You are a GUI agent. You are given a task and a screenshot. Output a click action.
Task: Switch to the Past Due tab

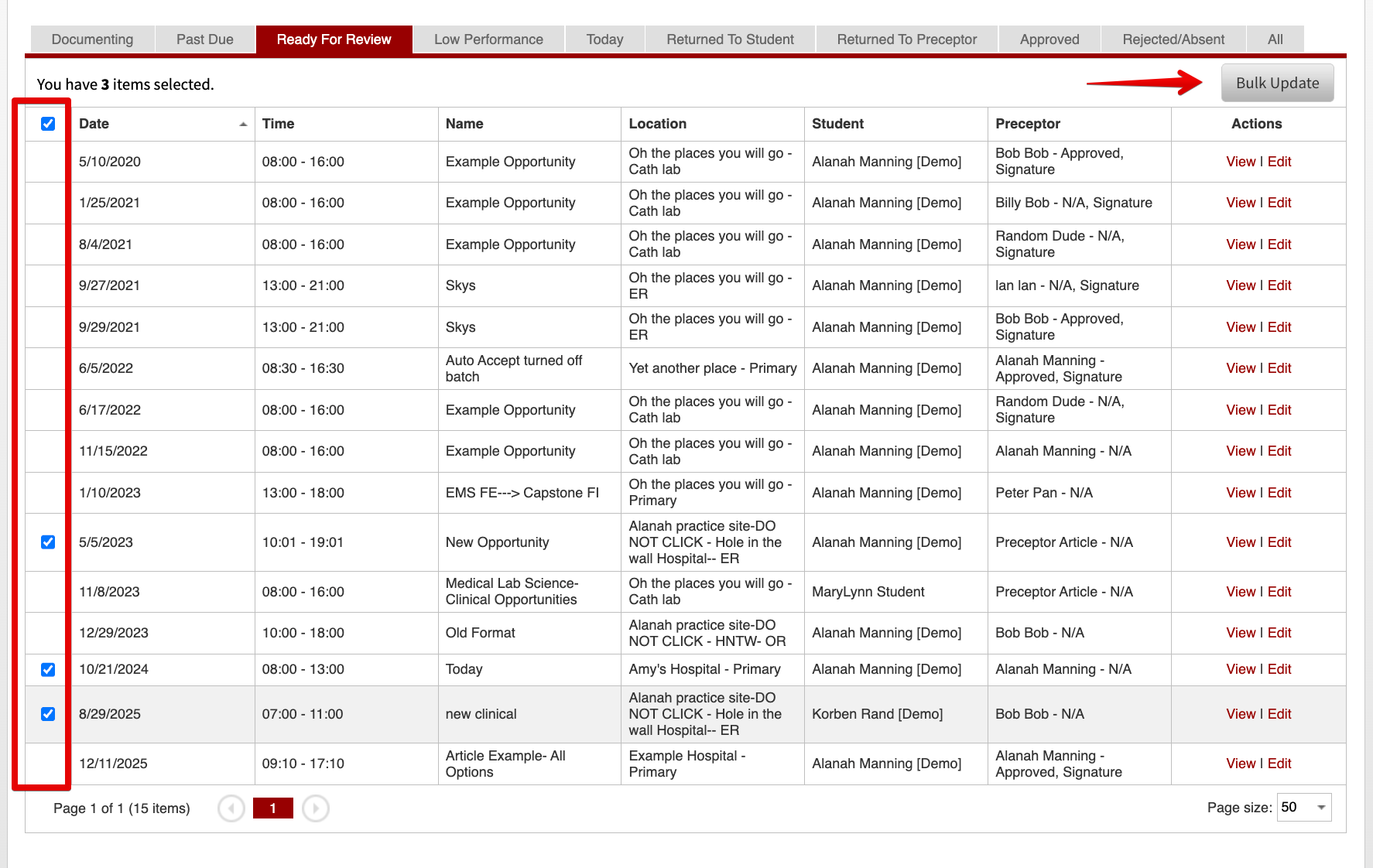click(205, 39)
